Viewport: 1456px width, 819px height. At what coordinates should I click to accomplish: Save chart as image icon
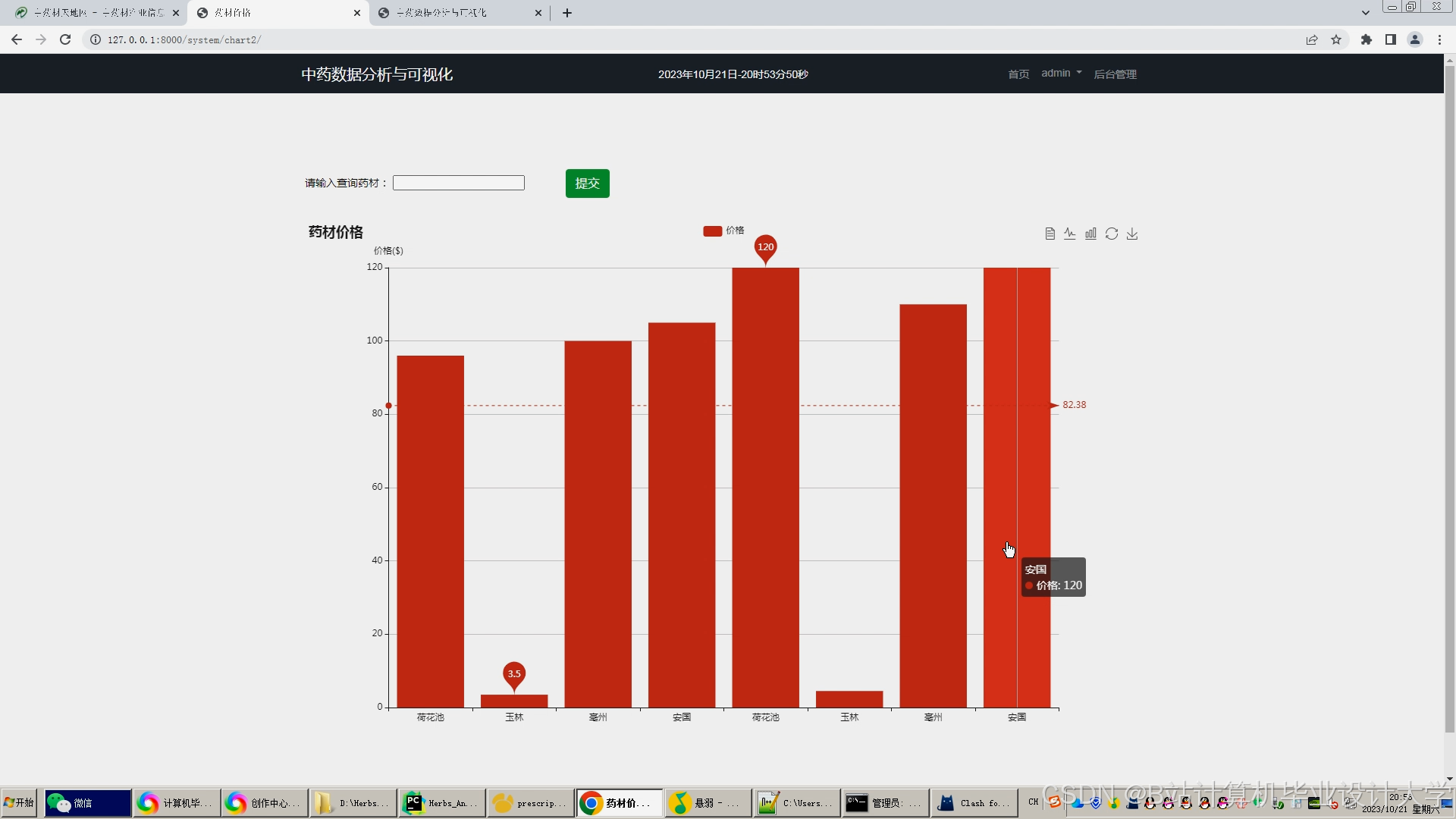pos(1132,234)
